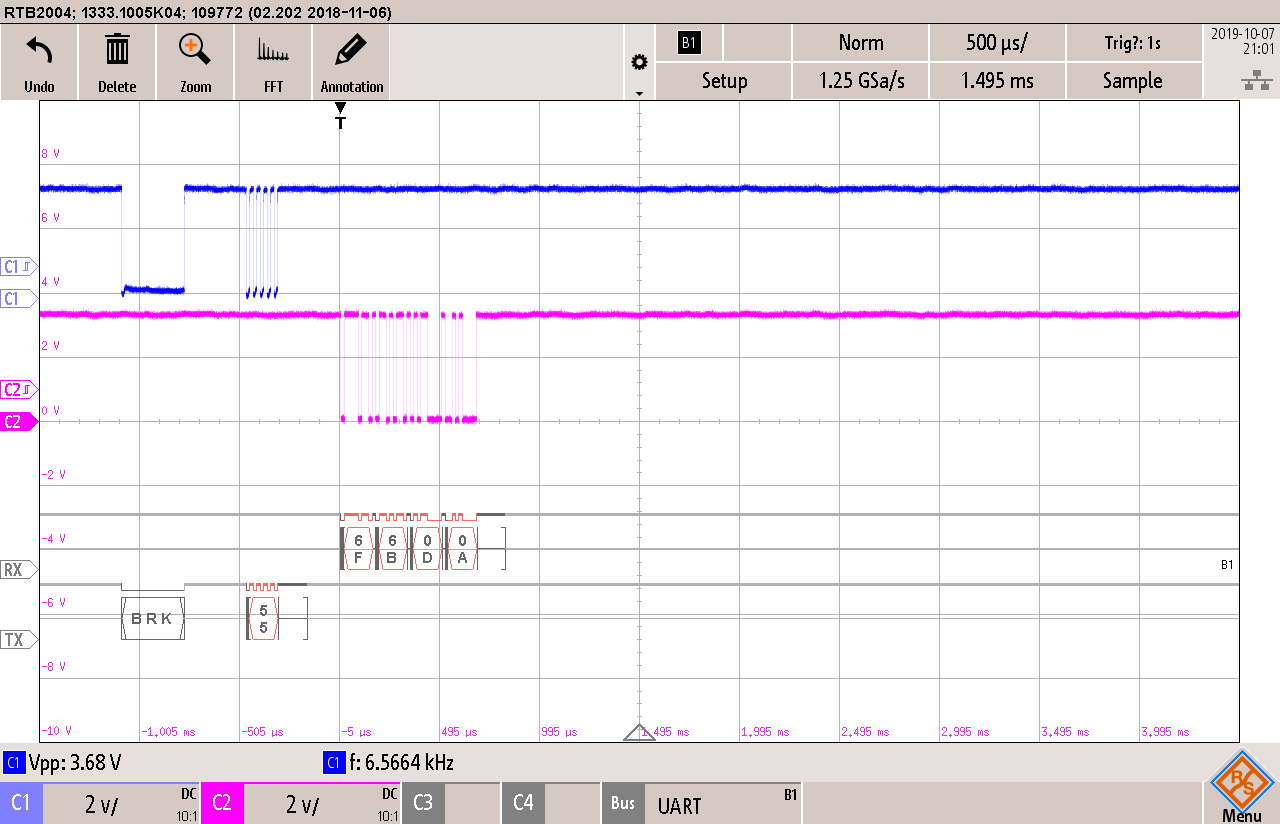Open the Sample acquisition mode selector

click(x=1134, y=81)
